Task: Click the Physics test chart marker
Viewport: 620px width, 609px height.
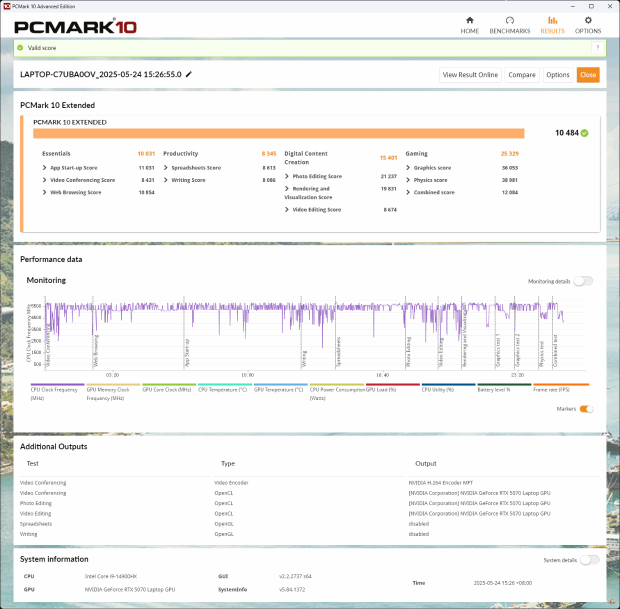Action: tap(542, 354)
